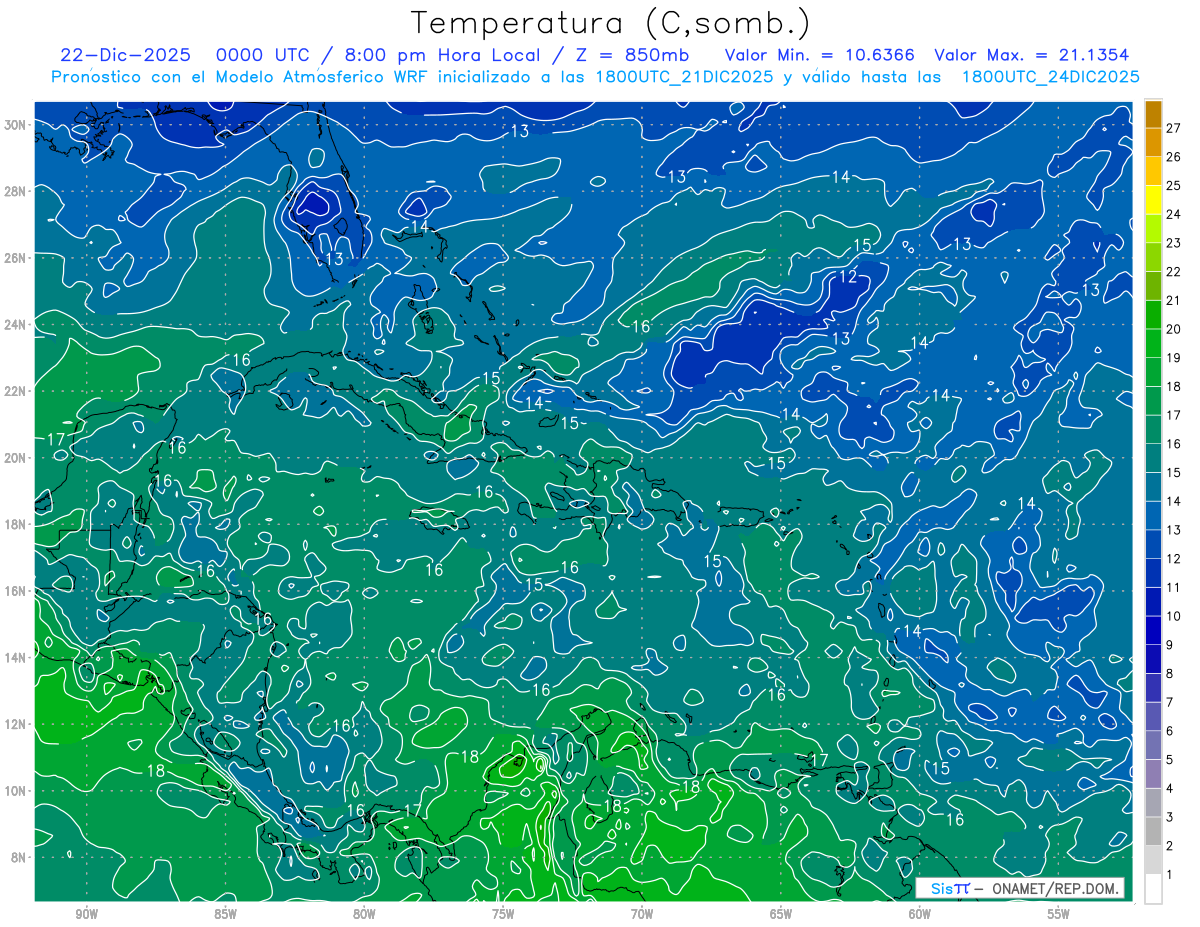Click the 18N latitude axis label
The image size is (1200, 927).
click(14, 524)
